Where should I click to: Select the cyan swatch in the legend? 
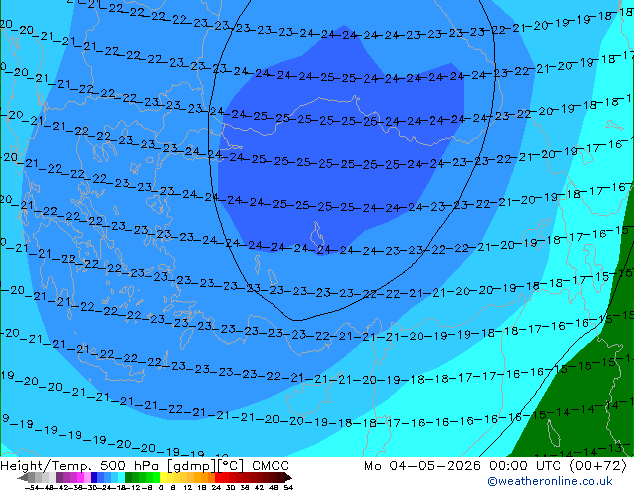[121, 478]
